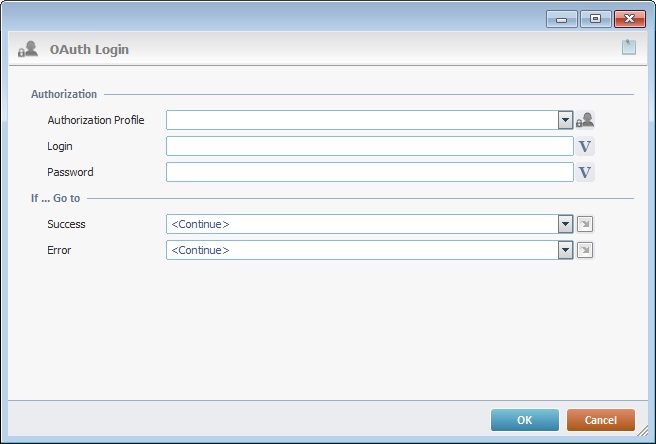Viewport: 656px width, 444px height.
Task: Open notes clipboard icon in header
Action: pos(629,47)
